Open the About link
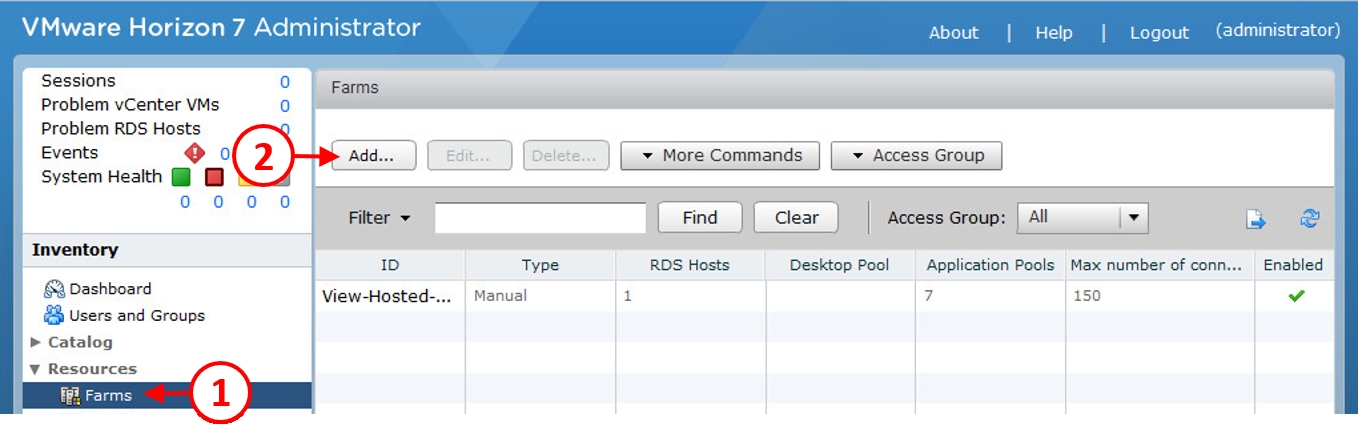The width and height of the screenshot is (1358, 443). [954, 33]
